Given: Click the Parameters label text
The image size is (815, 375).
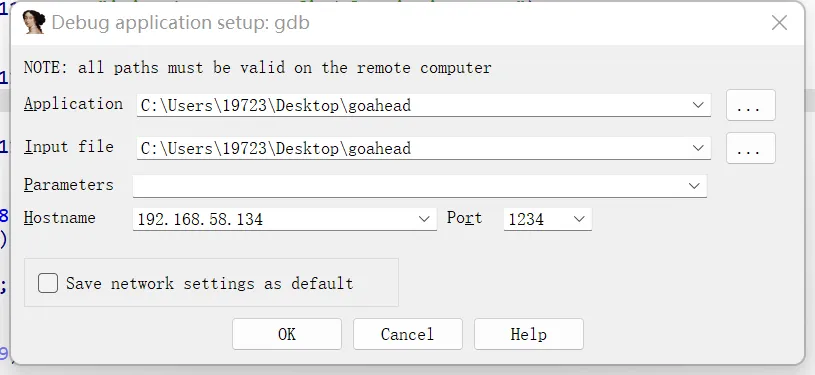Looking at the screenshot, I should 69,185.
